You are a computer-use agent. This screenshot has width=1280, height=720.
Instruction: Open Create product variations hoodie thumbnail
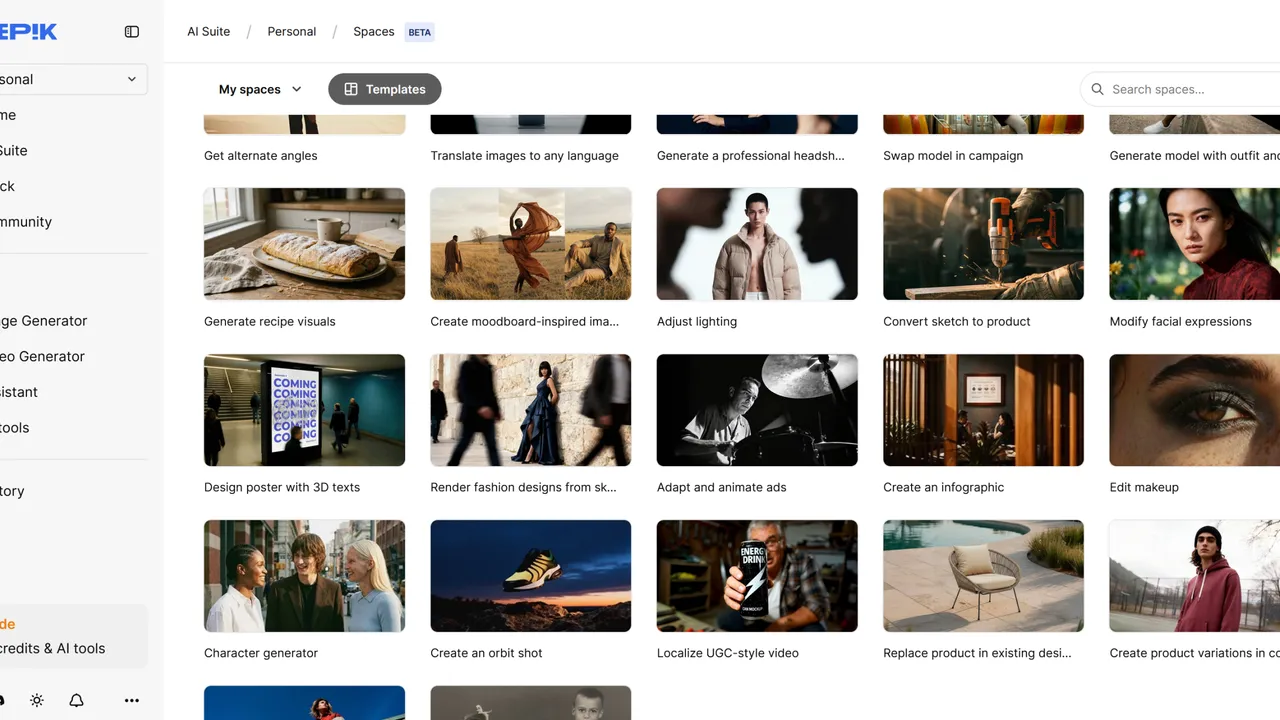(1195, 576)
